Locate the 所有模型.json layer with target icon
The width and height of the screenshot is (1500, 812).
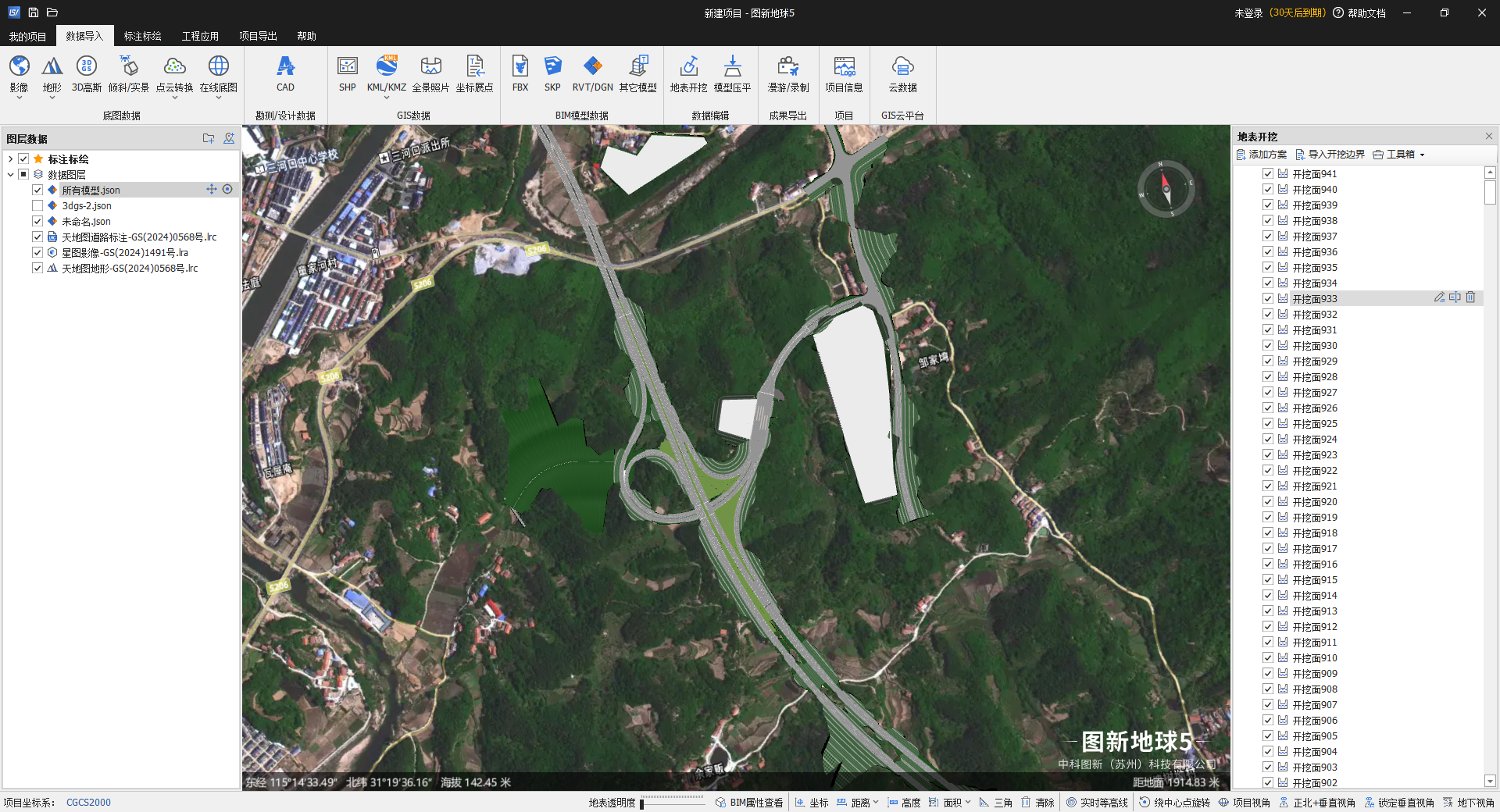[227, 190]
